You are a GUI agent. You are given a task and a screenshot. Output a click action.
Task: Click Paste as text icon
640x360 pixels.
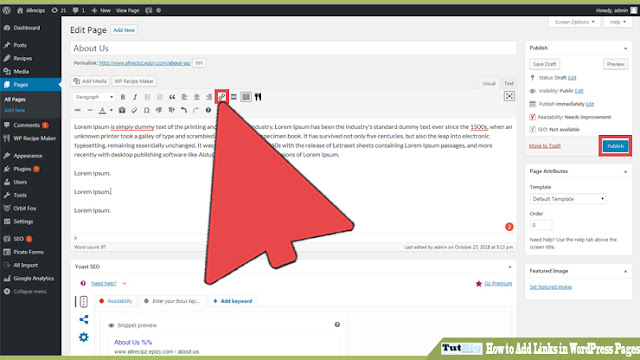point(122,110)
